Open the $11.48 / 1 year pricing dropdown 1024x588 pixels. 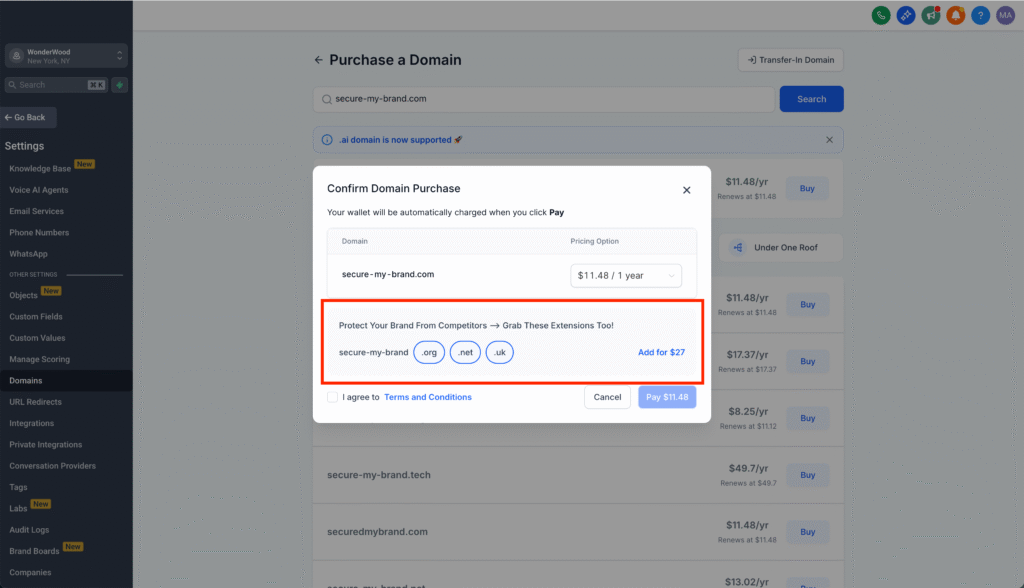coord(626,276)
